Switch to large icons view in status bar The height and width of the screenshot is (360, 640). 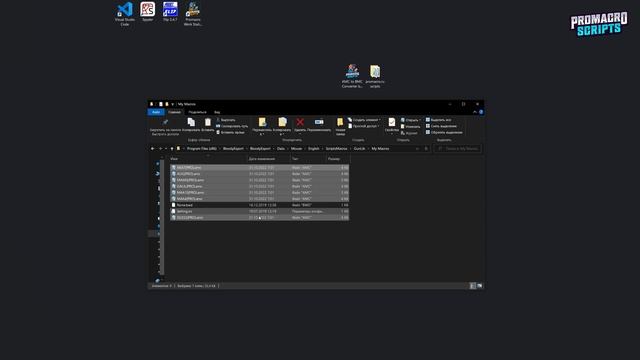pyautogui.click(x=480, y=286)
